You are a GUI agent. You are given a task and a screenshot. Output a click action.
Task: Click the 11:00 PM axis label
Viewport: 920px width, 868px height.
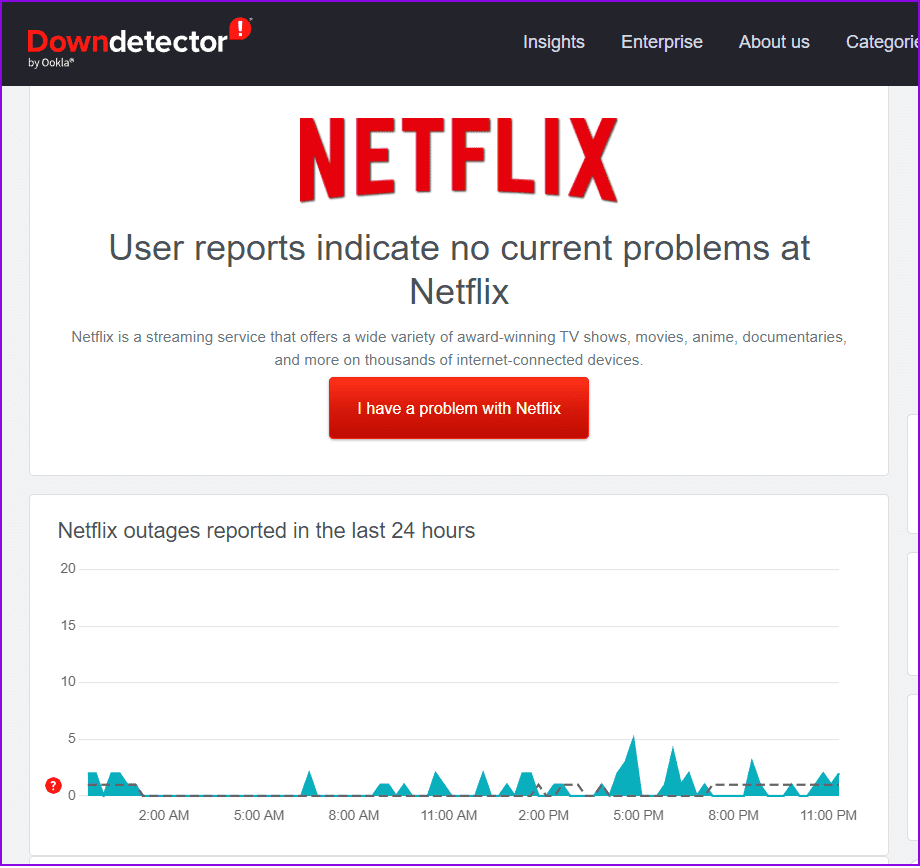[828, 815]
